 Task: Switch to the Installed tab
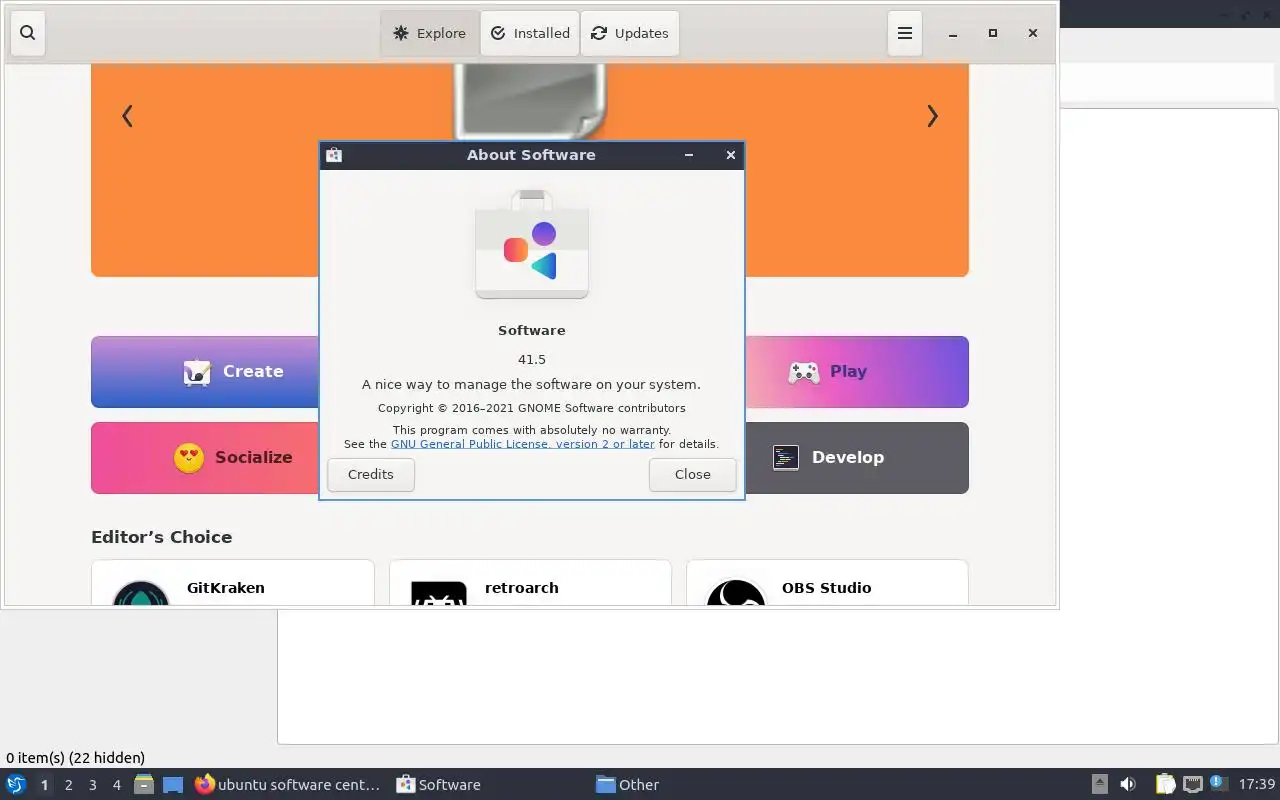tap(530, 33)
